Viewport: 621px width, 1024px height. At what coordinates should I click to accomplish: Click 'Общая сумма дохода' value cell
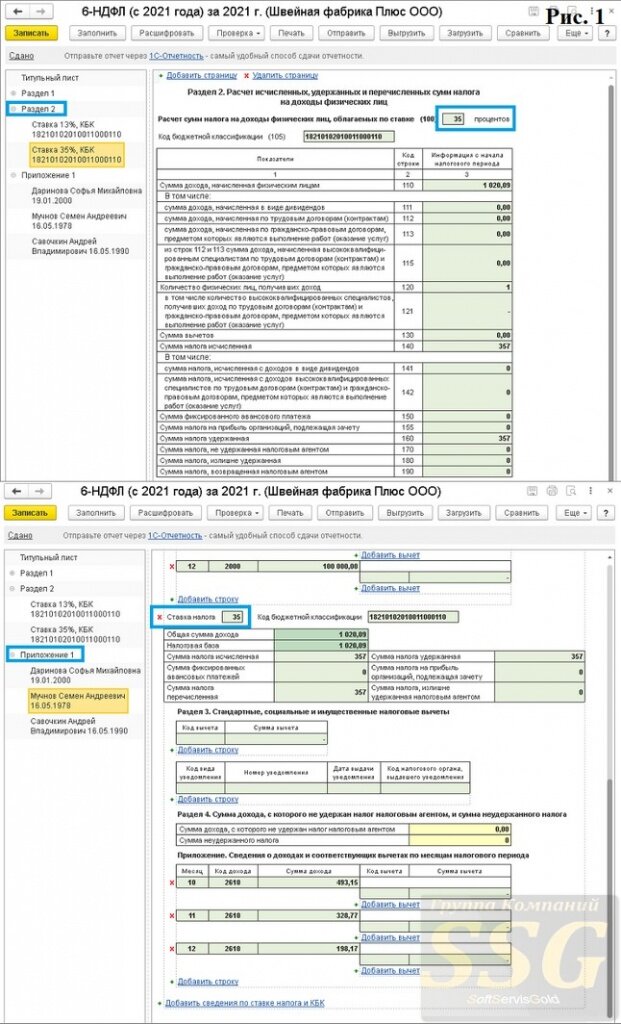tap(323, 634)
